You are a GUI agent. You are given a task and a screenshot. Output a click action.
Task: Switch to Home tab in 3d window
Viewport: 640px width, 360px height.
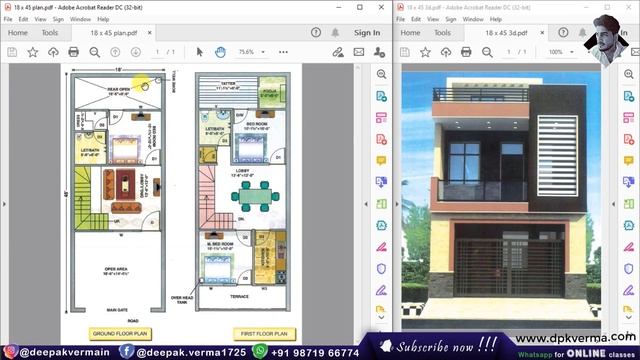[410, 33]
